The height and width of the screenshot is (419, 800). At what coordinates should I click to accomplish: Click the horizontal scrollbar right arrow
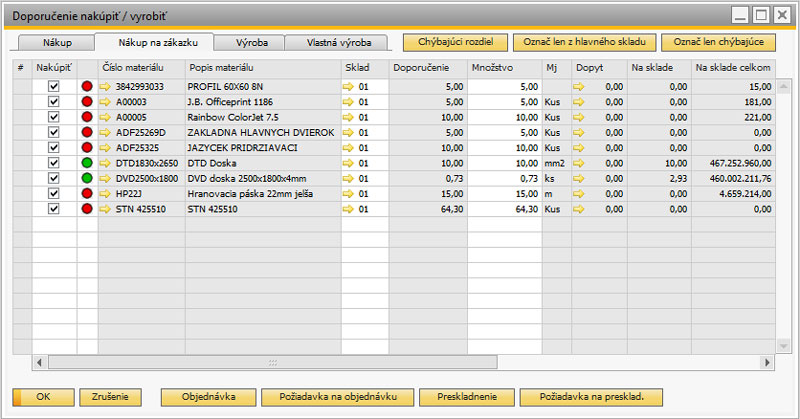pyautogui.click(x=769, y=362)
